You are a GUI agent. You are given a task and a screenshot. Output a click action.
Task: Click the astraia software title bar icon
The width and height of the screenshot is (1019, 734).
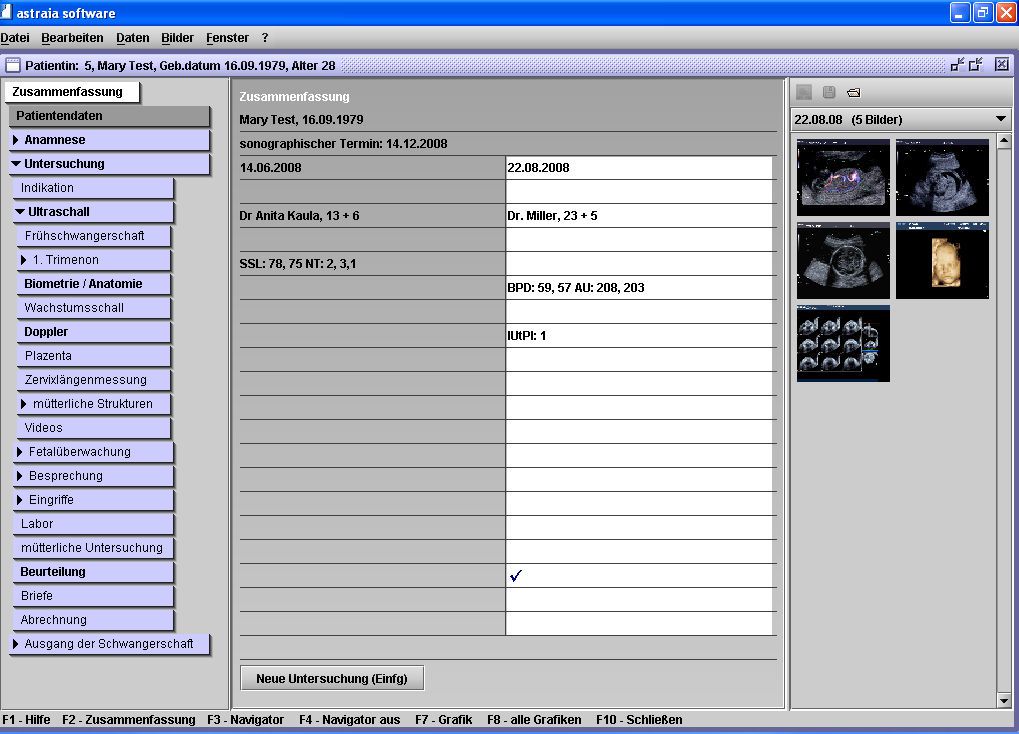(x=7, y=13)
